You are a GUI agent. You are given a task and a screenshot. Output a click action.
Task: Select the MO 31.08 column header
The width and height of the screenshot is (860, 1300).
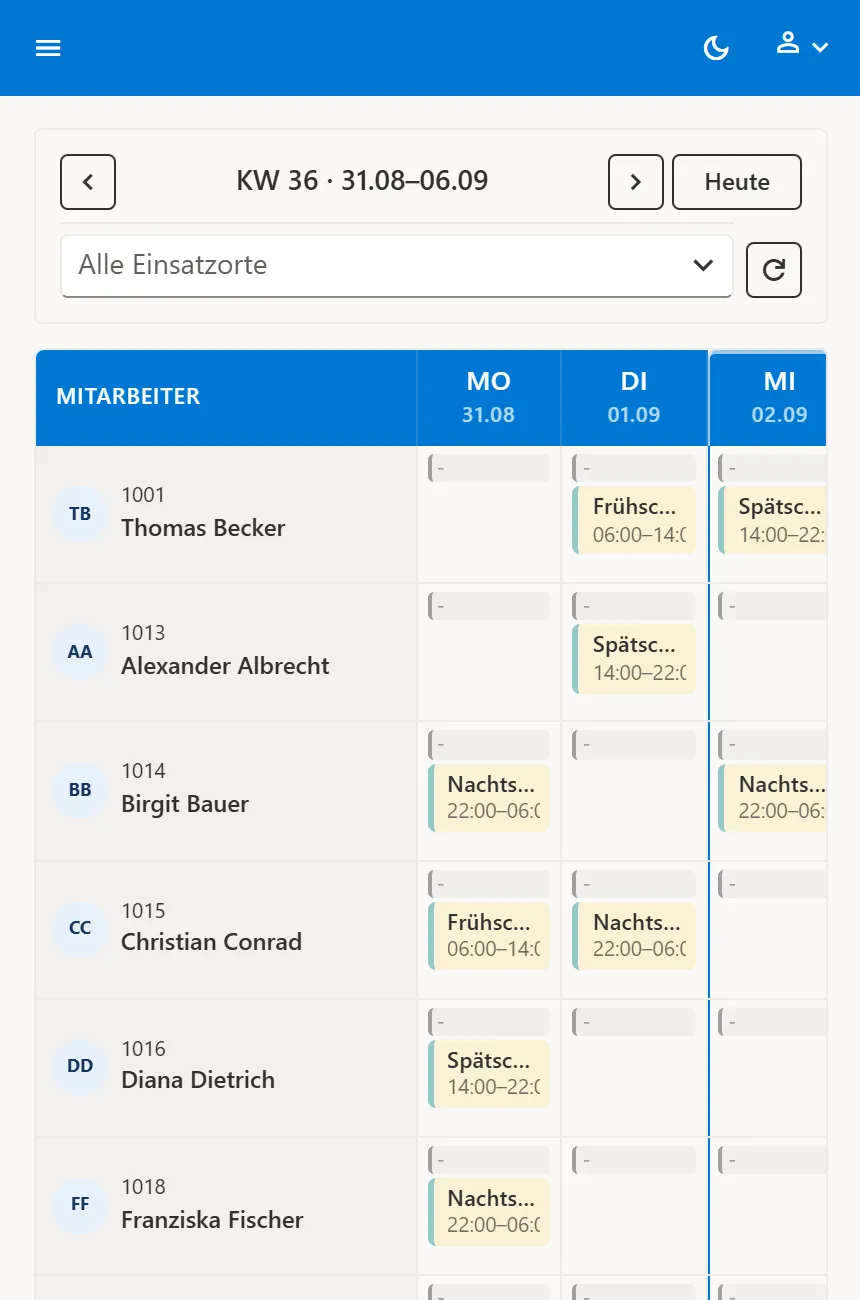[488, 397]
